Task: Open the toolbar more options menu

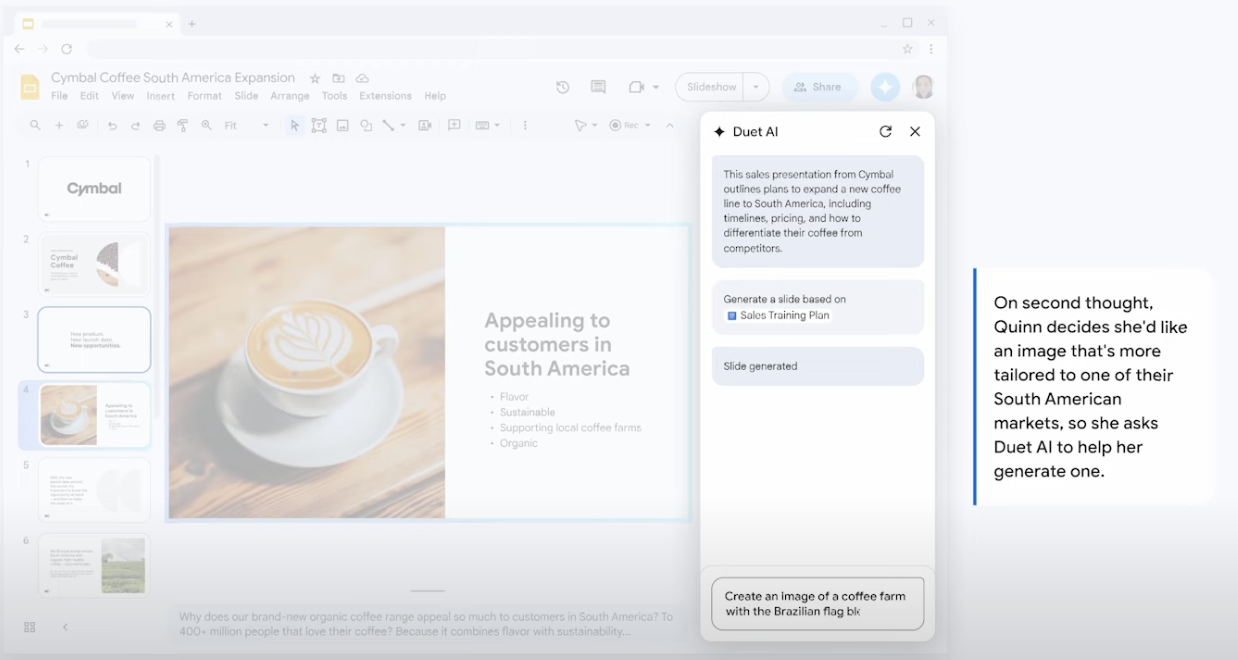Action: coord(525,125)
